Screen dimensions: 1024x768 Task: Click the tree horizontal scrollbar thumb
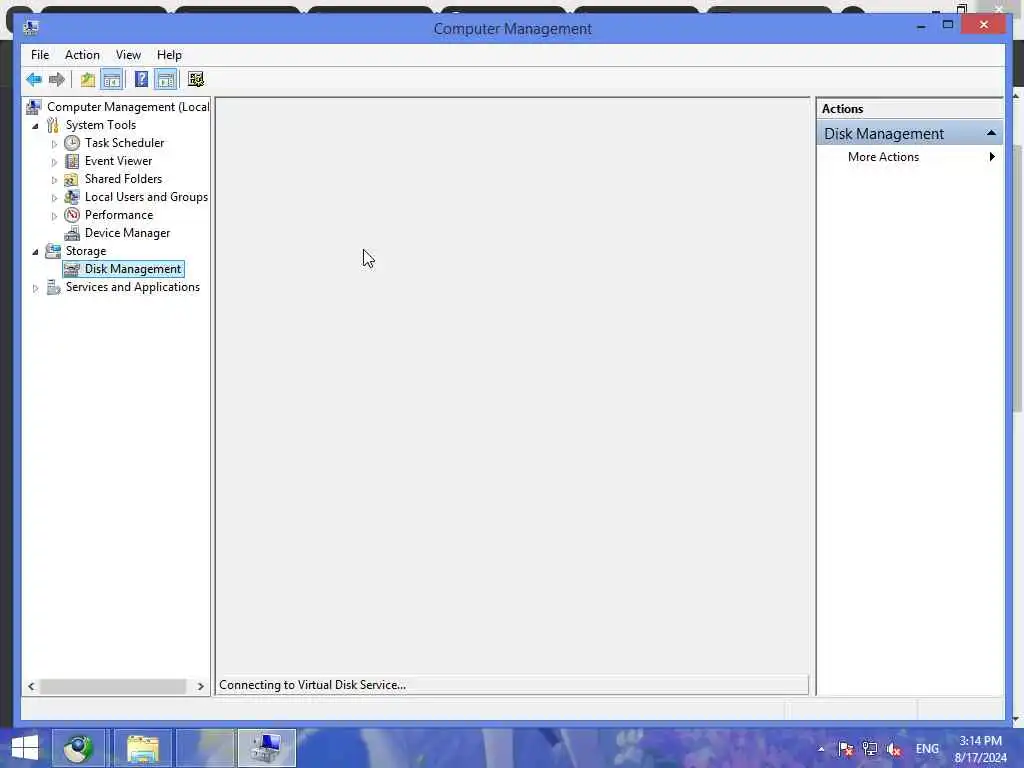click(x=113, y=686)
